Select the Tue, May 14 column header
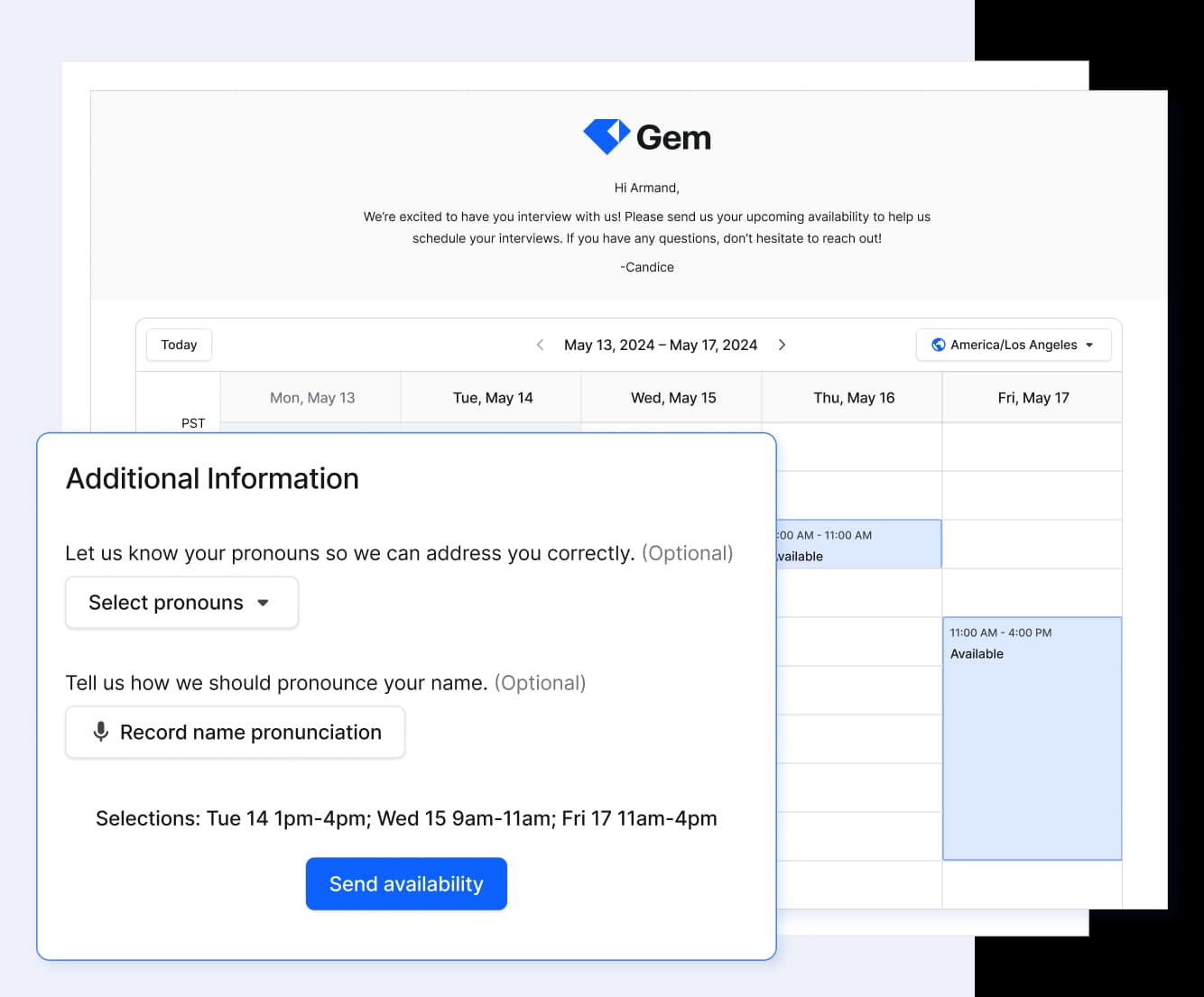Image resolution: width=1204 pixels, height=997 pixels. pyautogui.click(x=491, y=397)
